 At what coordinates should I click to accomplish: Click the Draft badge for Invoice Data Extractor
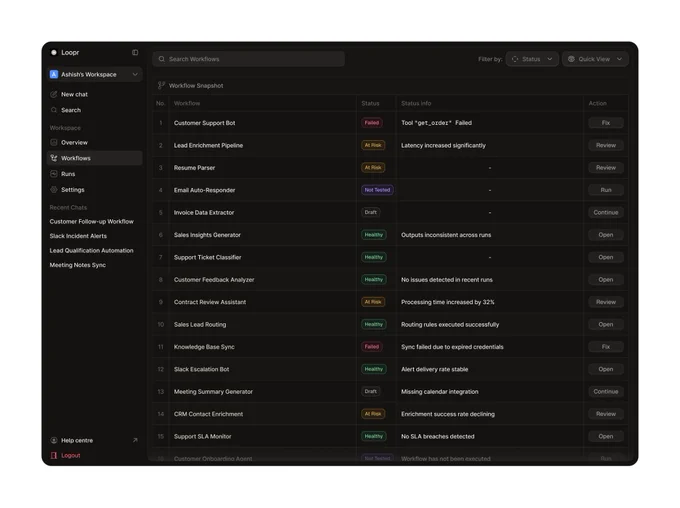tap(370, 213)
